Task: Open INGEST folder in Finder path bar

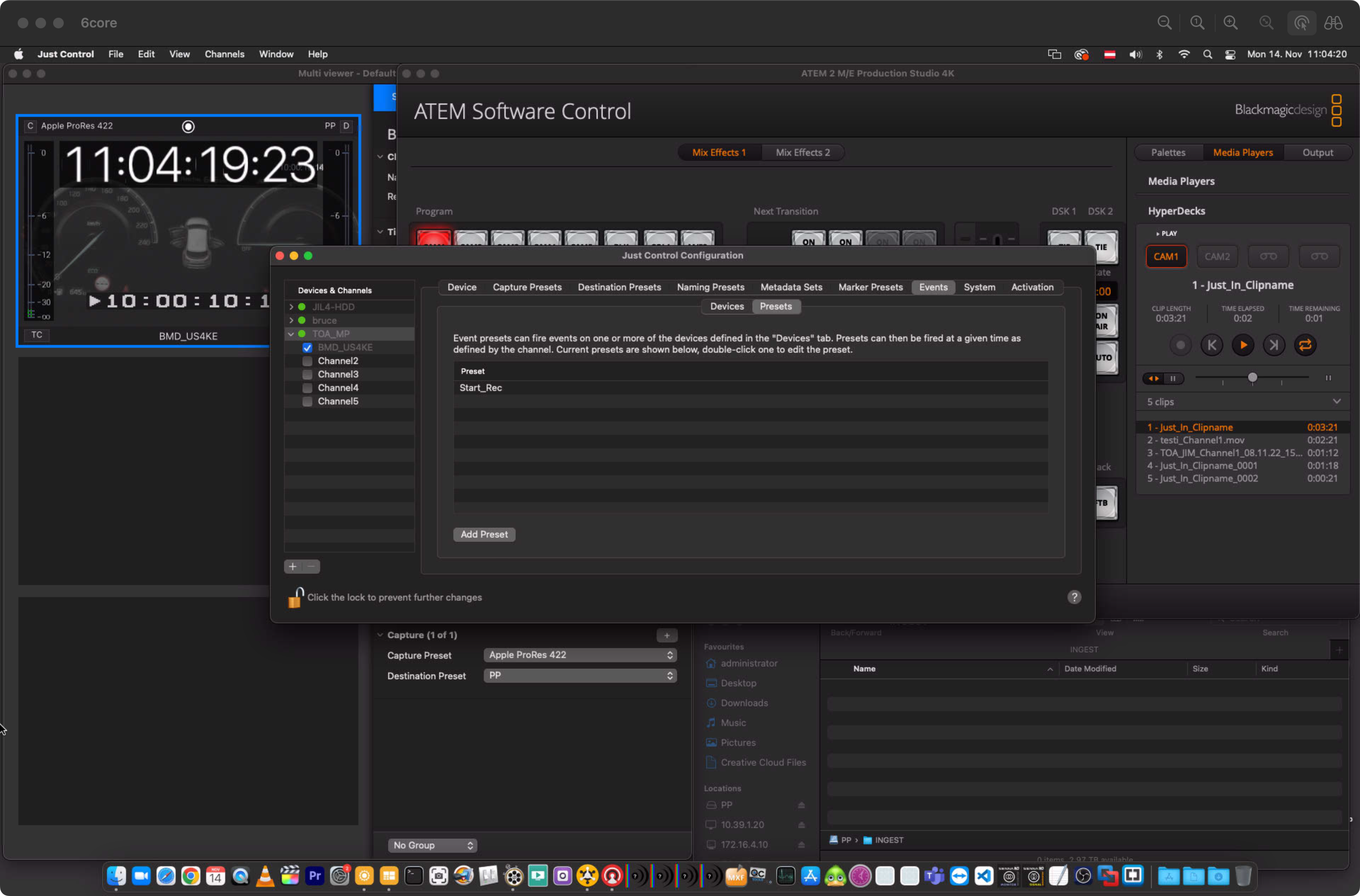Action: pos(884,840)
